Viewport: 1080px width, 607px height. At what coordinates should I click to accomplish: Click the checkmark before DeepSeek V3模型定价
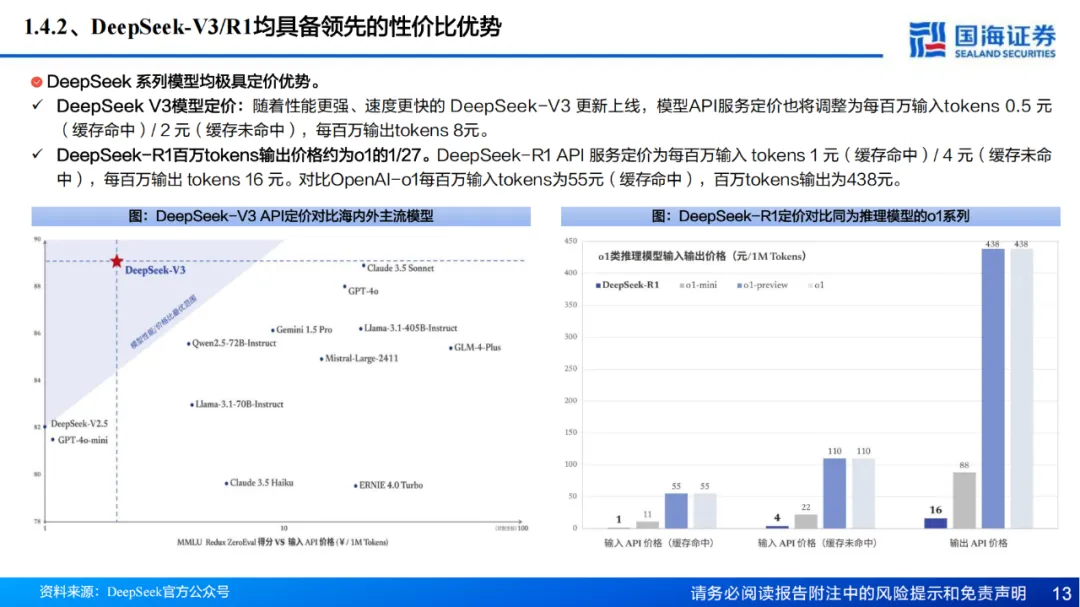click(38, 105)
